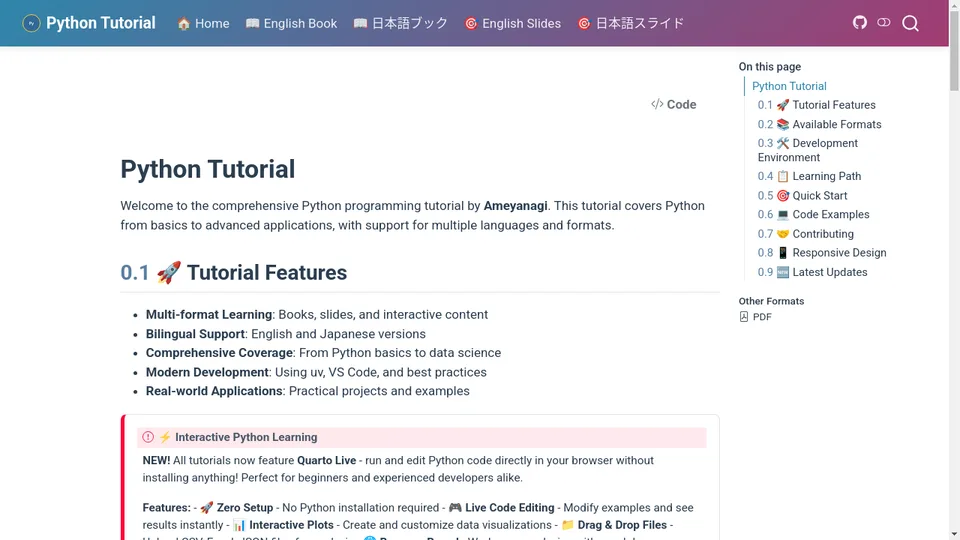Viewport: 960px width, 540px height.
Task: Jump to Python Tutorial in page outline
Action: 789,86
